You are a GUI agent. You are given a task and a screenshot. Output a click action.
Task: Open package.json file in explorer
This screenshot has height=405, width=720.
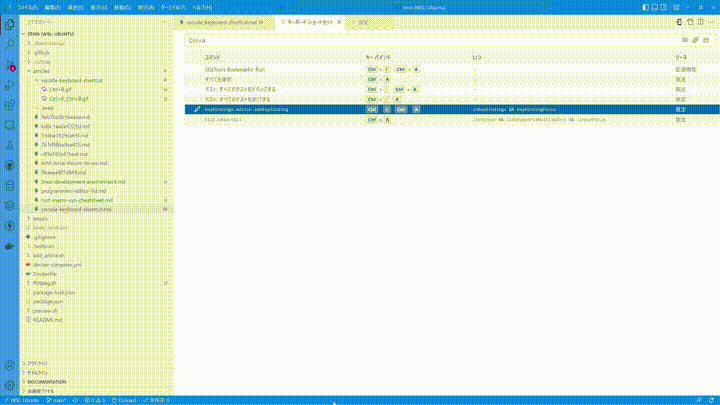48,301
